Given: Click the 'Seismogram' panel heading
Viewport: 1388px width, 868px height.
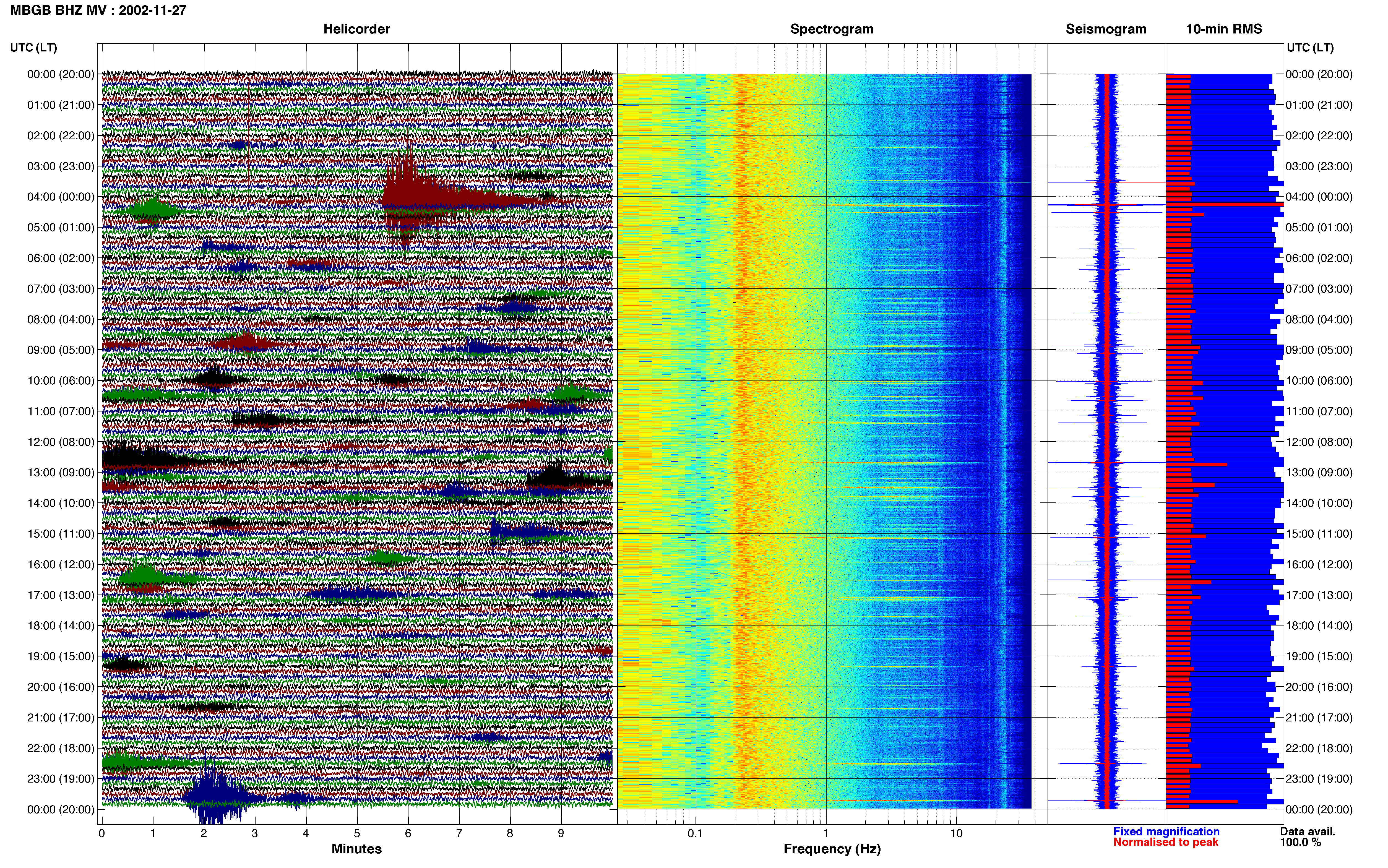Looking at the screenshot, I should click(1106, 29).
